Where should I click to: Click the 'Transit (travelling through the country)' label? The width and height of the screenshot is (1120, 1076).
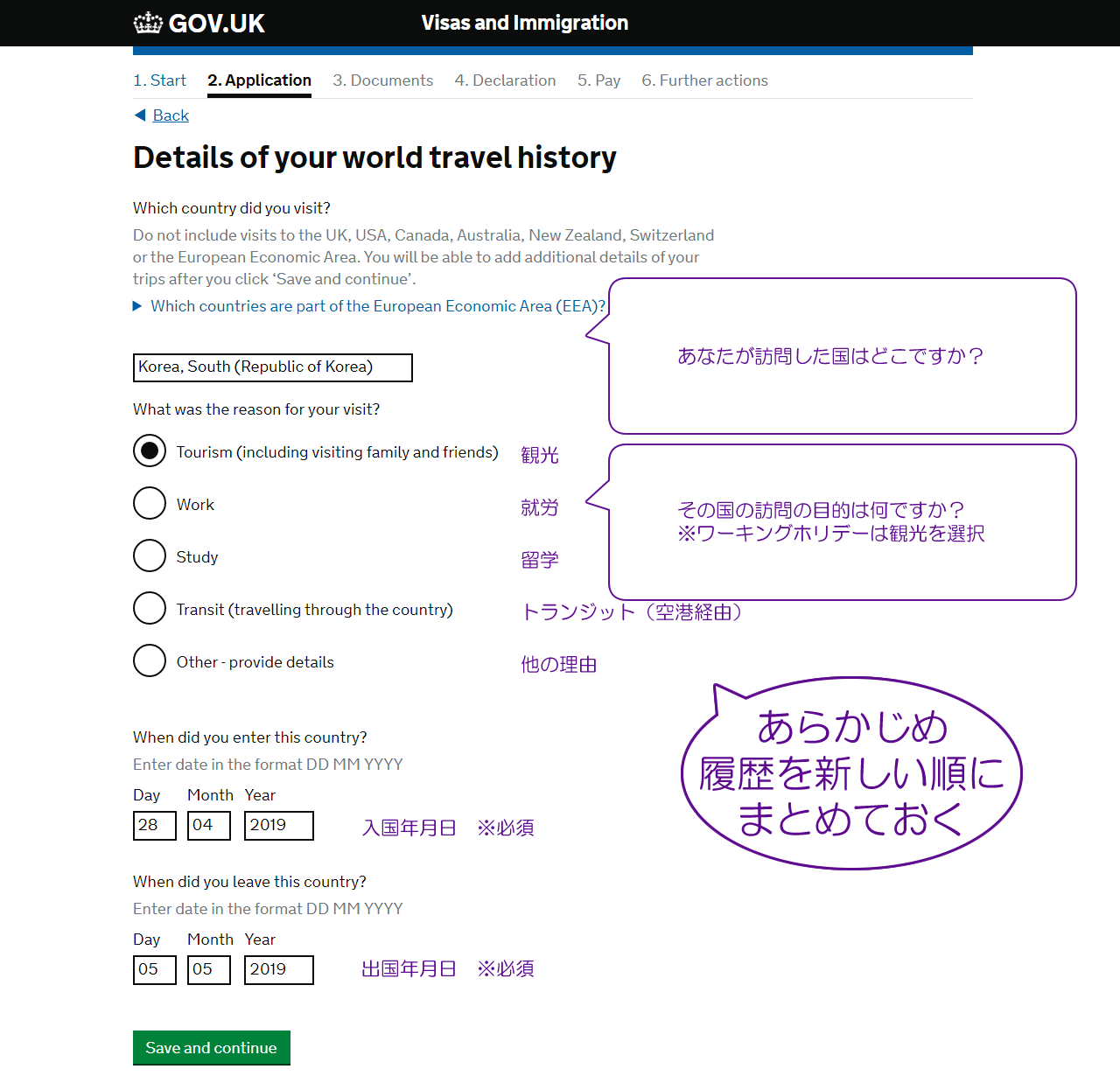315,610
